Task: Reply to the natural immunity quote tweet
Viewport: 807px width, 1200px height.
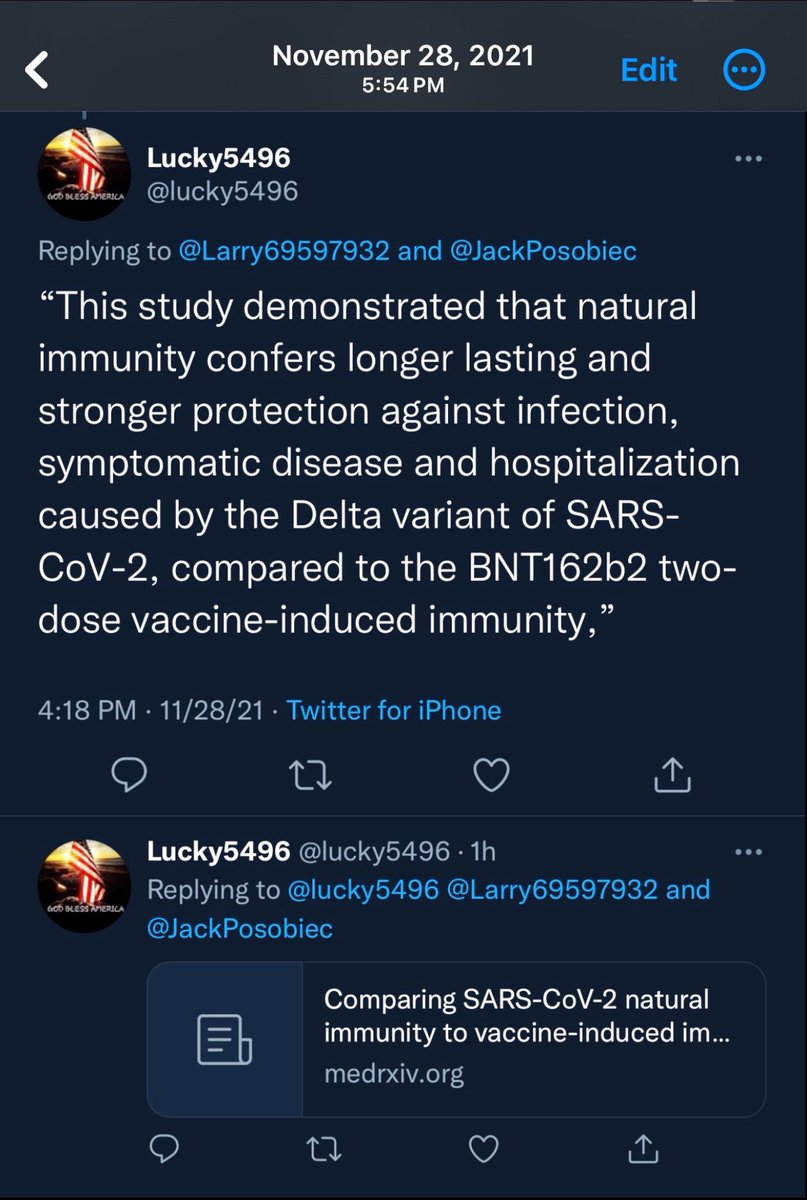Action: click(x=131, y=773)
